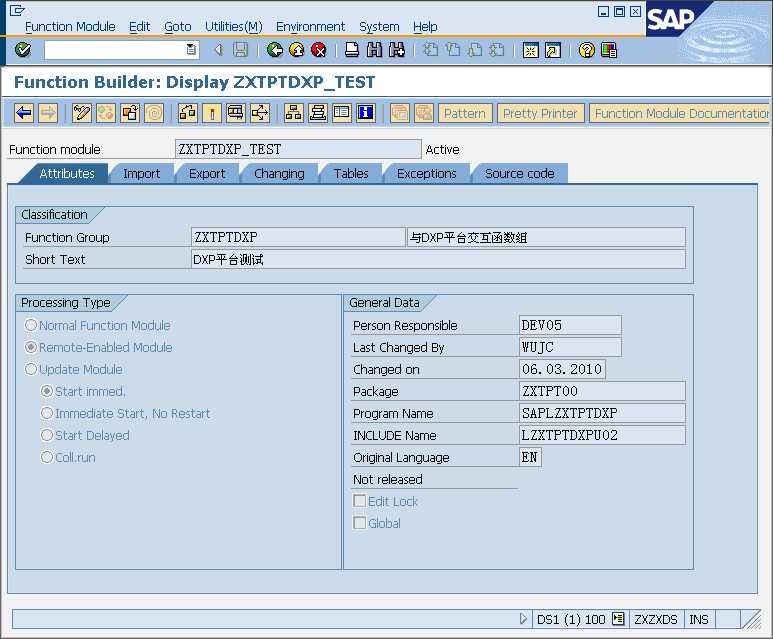
Task: Activate the function module icon
Action: (212, 113)
